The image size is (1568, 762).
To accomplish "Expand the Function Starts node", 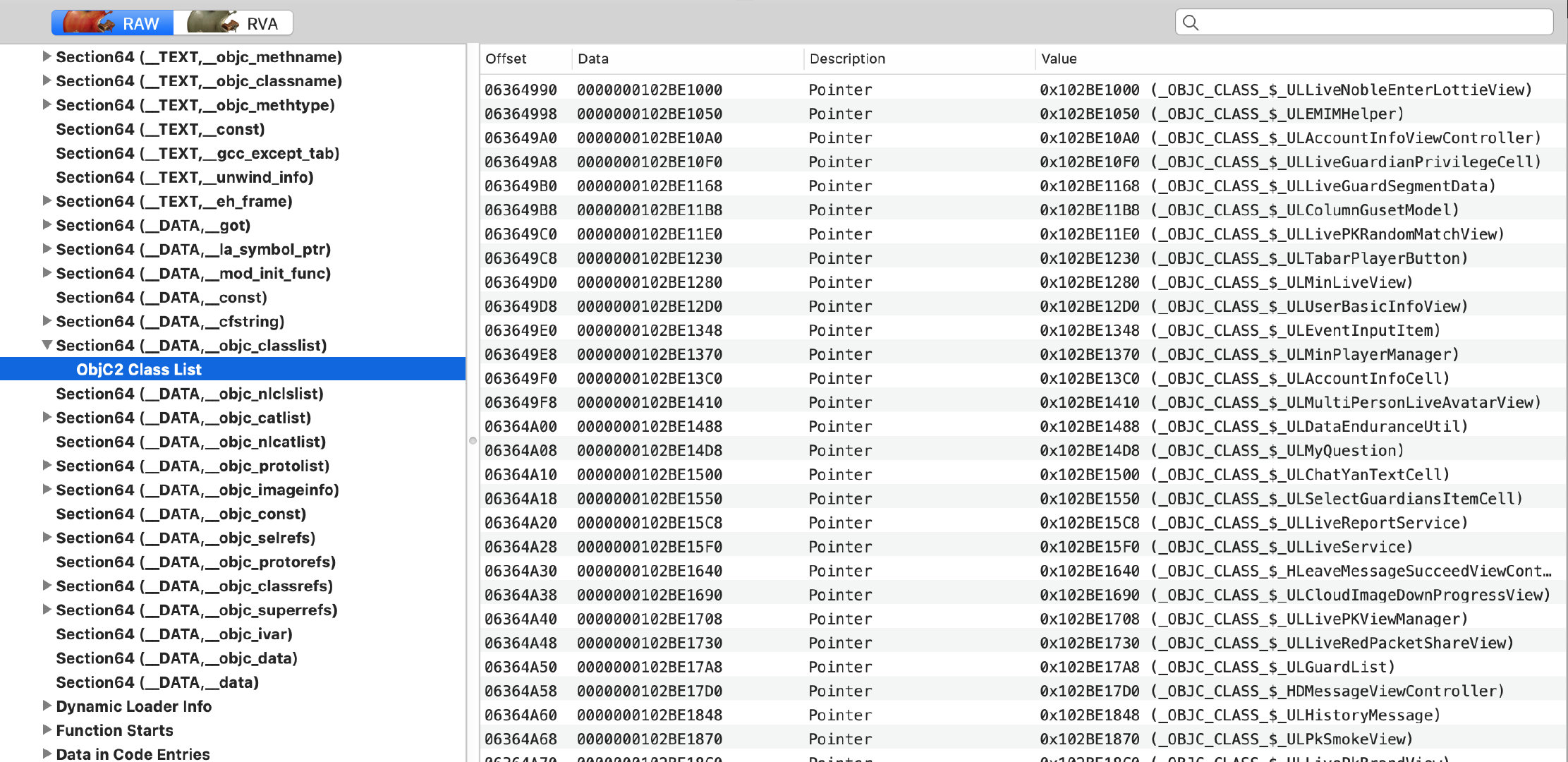I will (x=47, y=730).
